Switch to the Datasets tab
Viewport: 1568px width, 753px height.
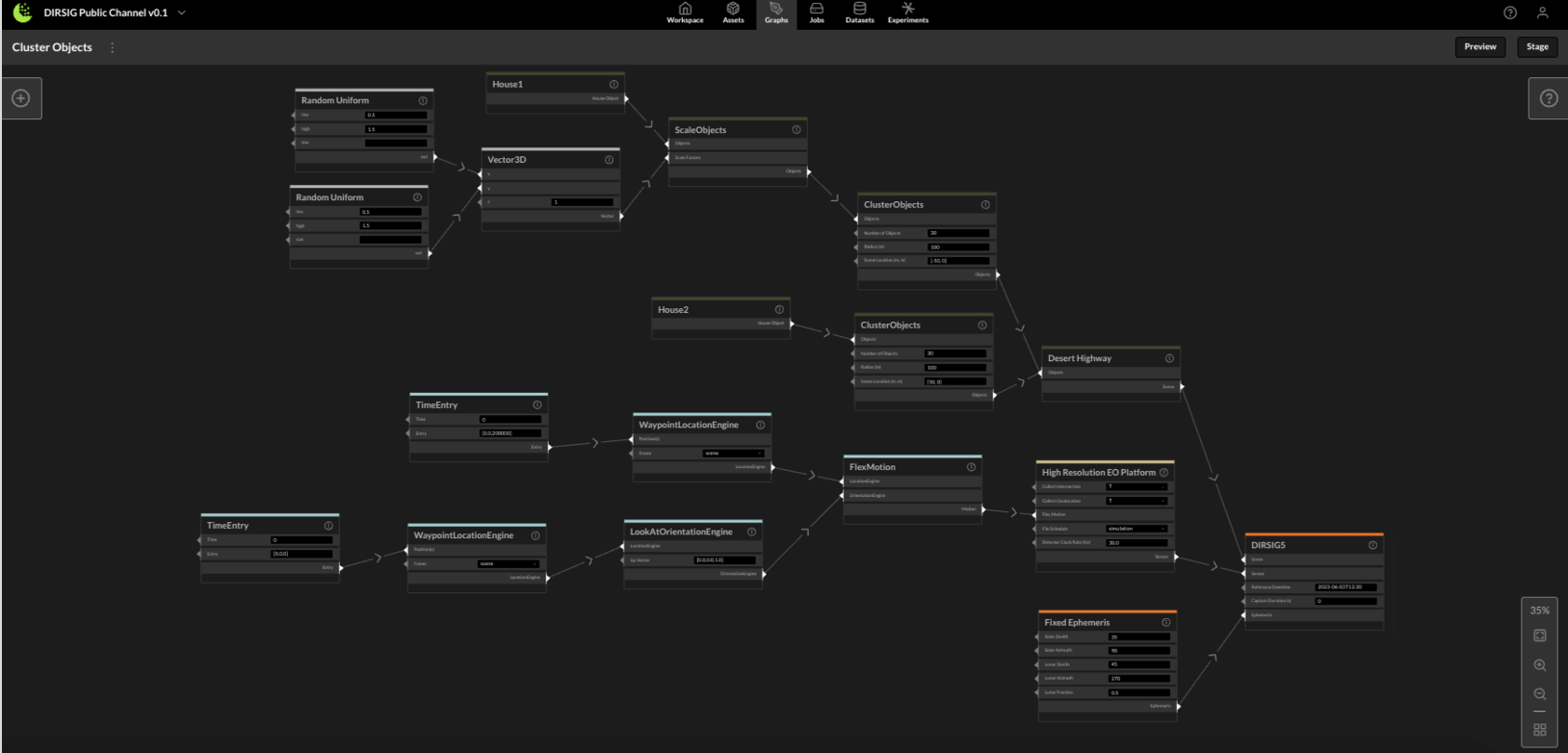point(859,13)
